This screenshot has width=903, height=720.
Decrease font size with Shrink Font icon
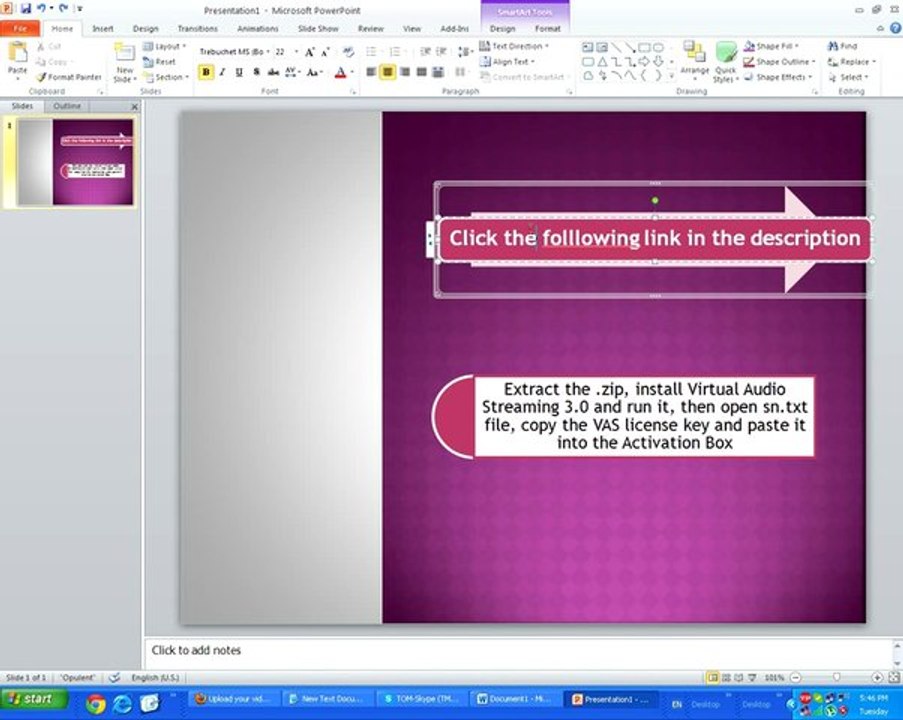[x=325, y=52]
